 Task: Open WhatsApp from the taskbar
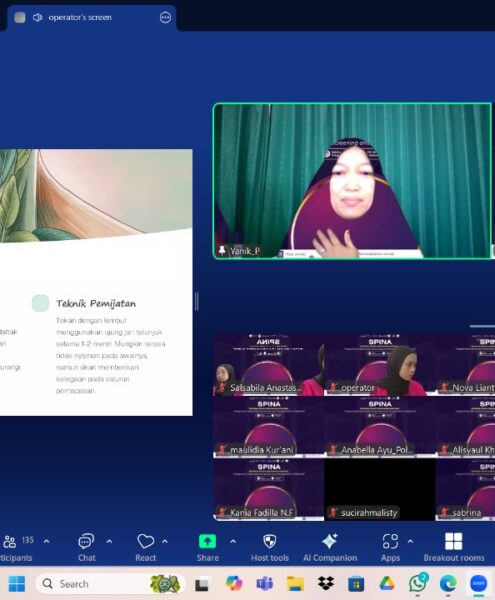[417, 584]
